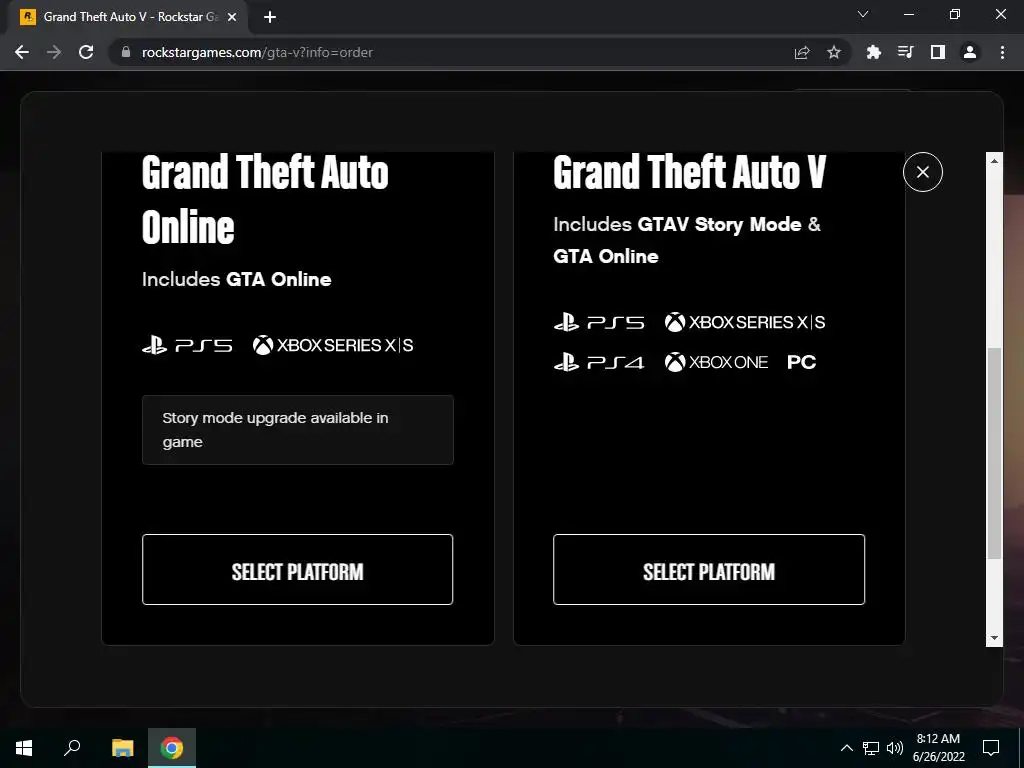Open the Chrome three-dot menu
This screenshot has height=768, width=1024.
click(1002, 52)
